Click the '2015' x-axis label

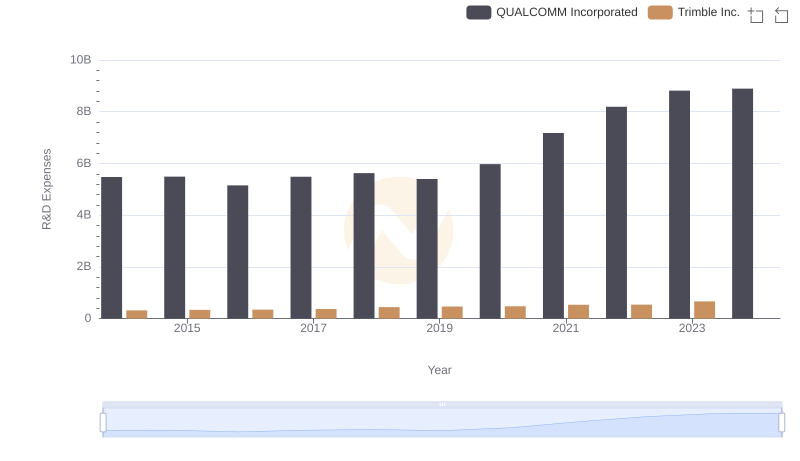pos(187,328)
